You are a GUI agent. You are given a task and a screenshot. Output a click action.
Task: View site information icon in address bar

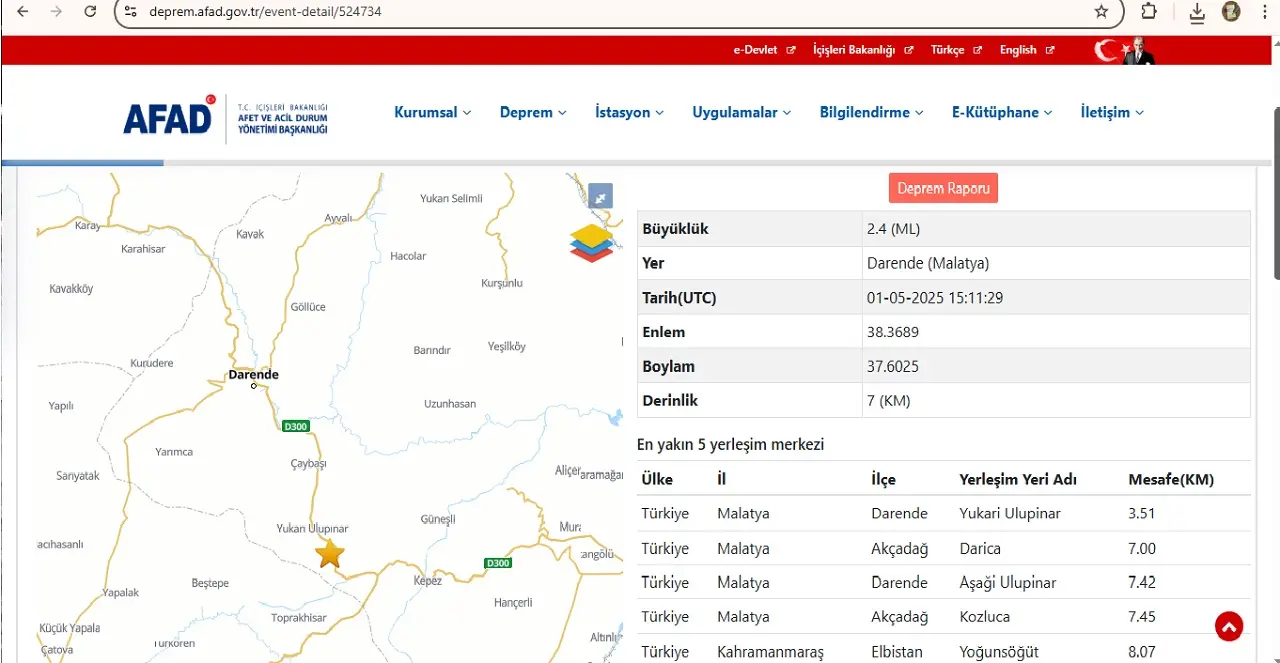[x=131, y=12]
